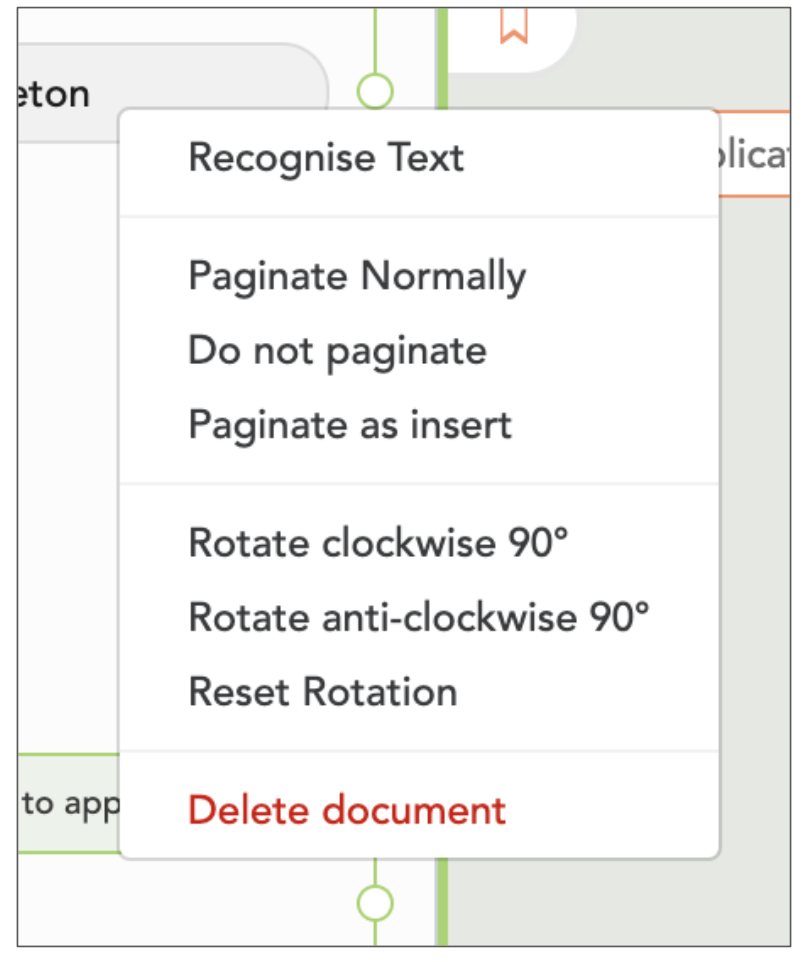Screen dimensions: 810x962
Task: Click the orange-outlined field right of menu
Action: click(754, 153)
